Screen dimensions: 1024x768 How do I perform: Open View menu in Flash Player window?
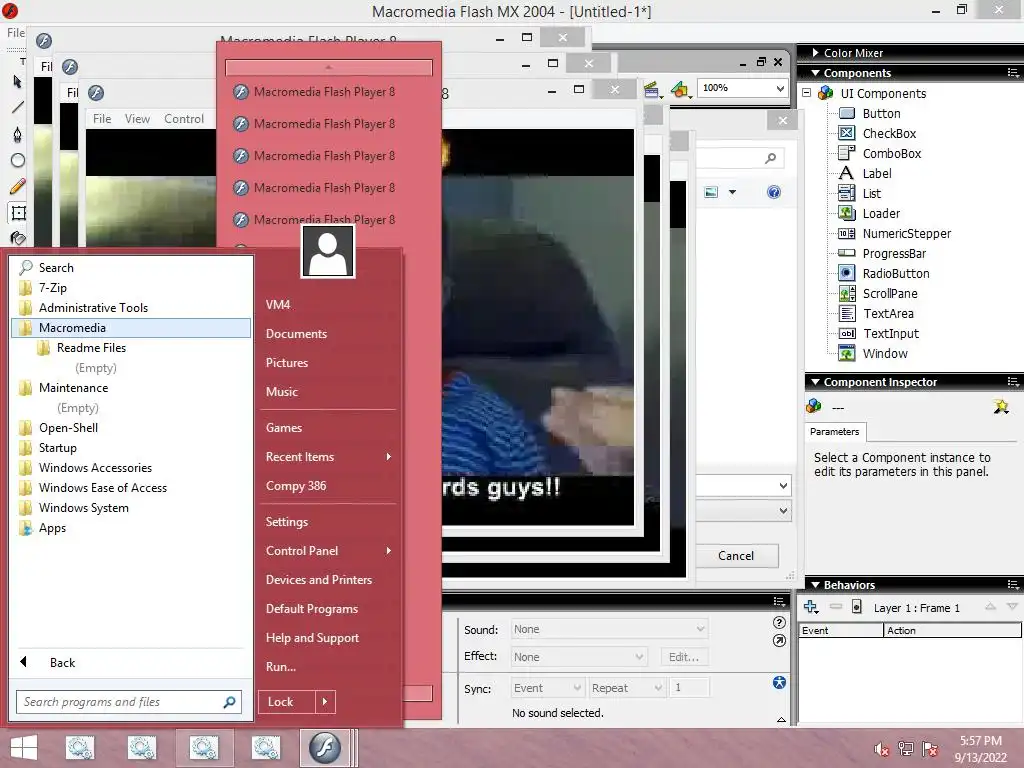137,119
